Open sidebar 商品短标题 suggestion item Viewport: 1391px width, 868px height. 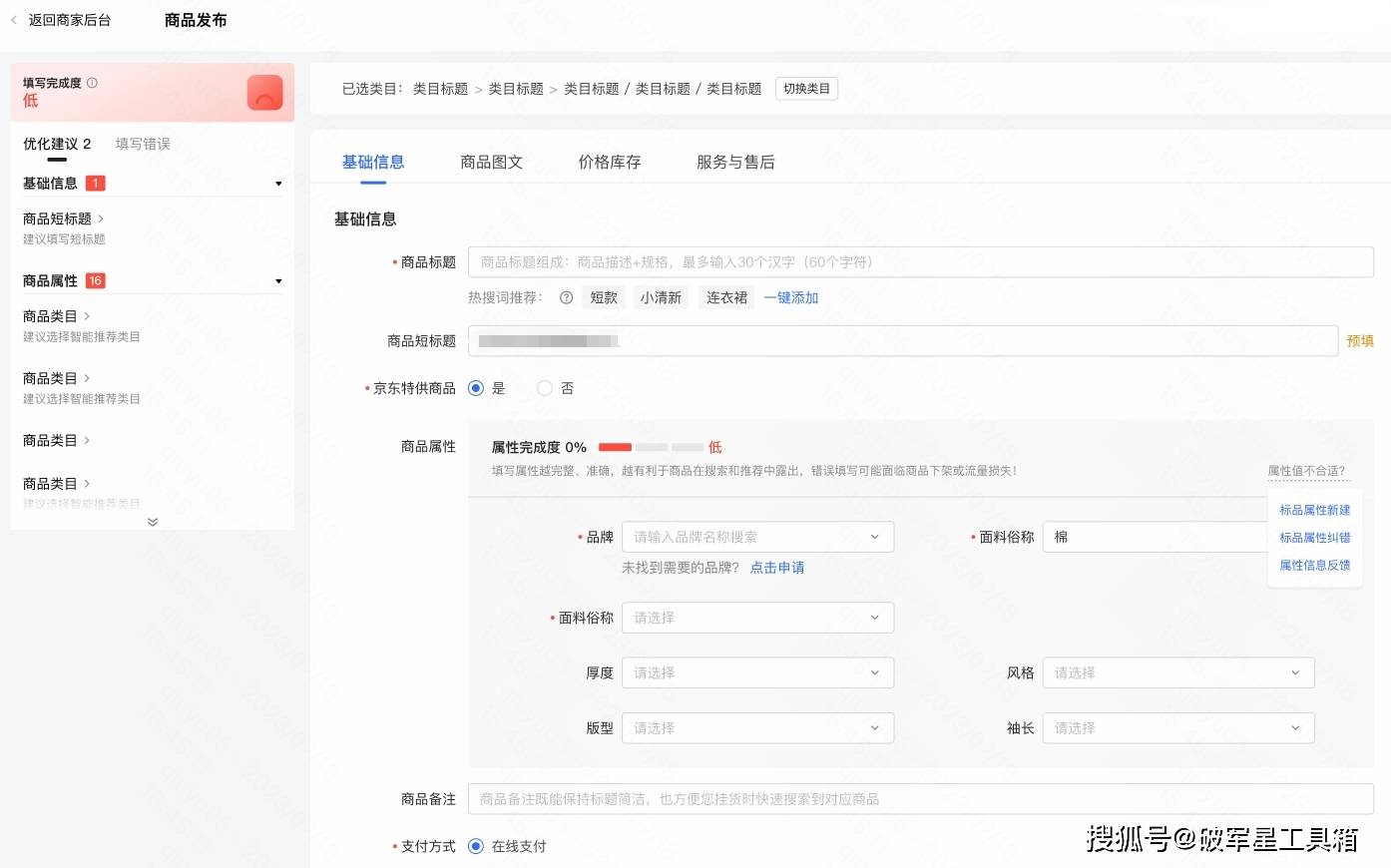point(65,227)
